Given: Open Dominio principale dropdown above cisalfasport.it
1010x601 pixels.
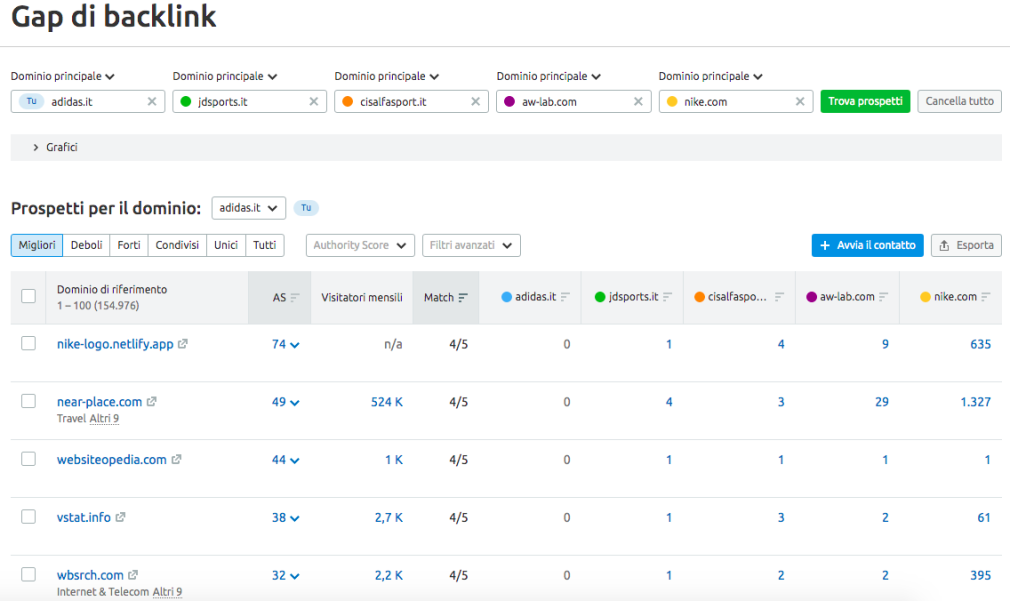Looking at the screenshot, I should 386,76.
